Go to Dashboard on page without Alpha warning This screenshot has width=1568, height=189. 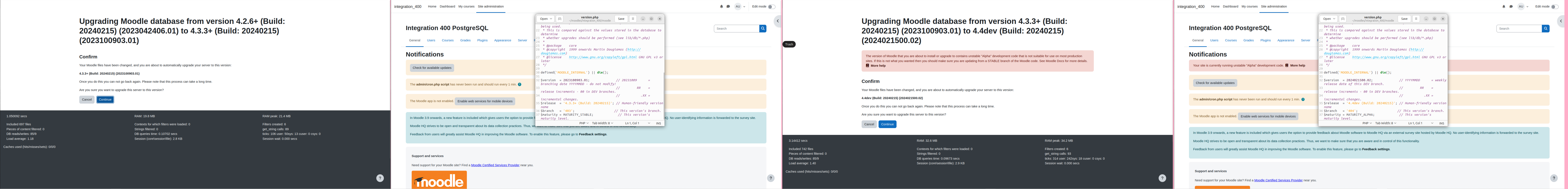click(x=447, y=7)
